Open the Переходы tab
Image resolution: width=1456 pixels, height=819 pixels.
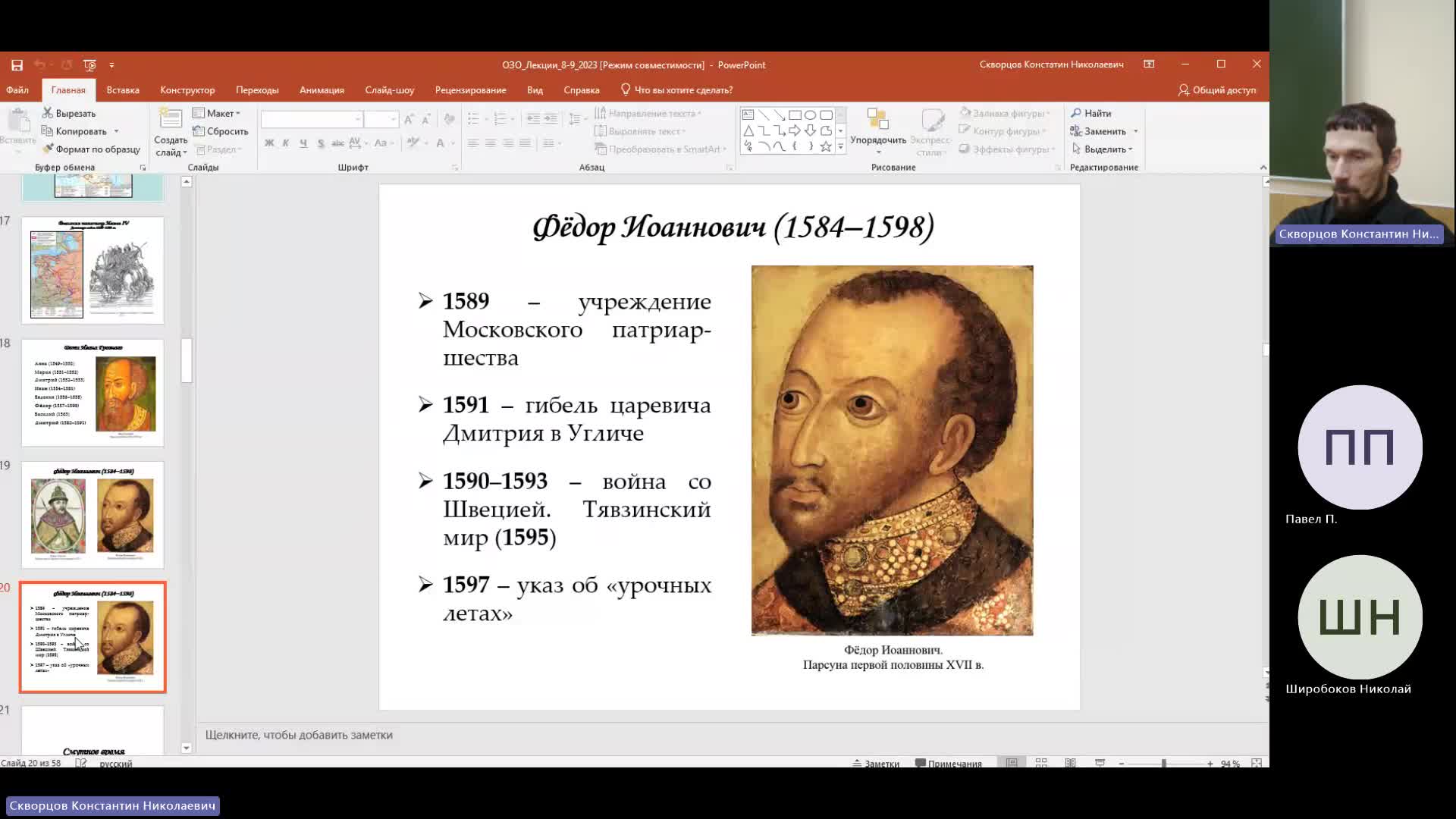[257, 90]
